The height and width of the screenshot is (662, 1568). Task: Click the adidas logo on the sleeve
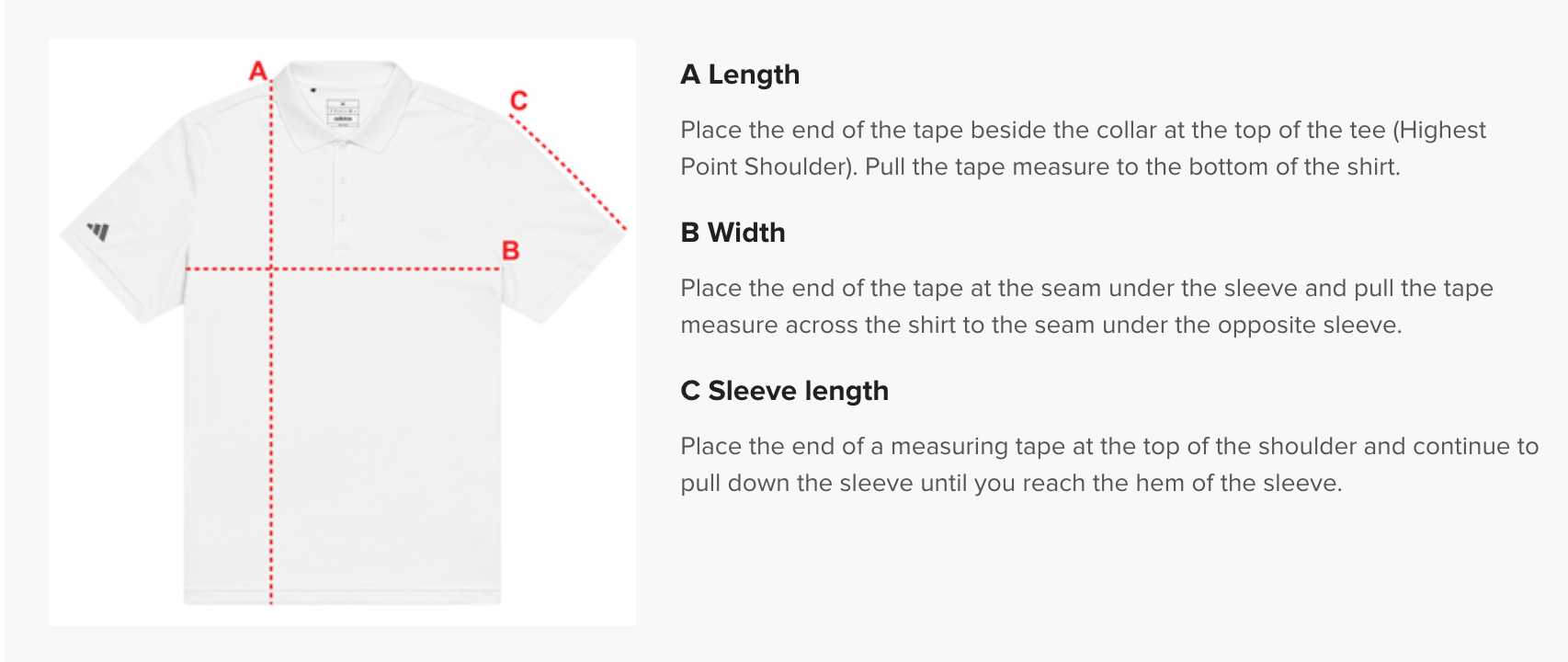pyautogui.click(x=98, y=231)
